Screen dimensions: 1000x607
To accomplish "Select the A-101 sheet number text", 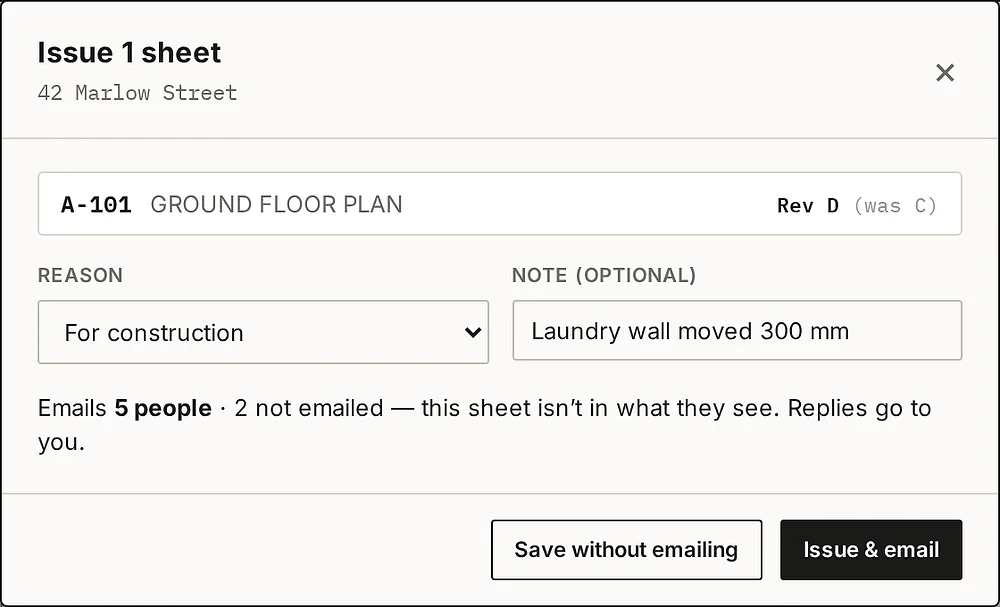I will click(x=96, y=205).
